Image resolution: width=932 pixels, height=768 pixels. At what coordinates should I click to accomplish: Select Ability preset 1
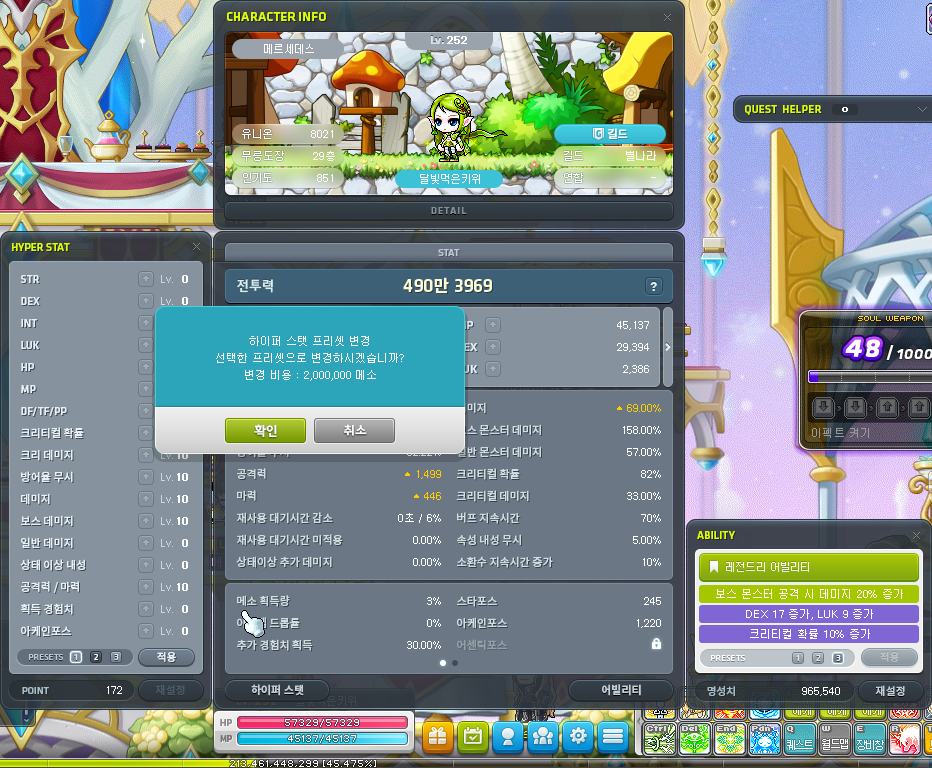pyautogui.click(x=798, y=658)
